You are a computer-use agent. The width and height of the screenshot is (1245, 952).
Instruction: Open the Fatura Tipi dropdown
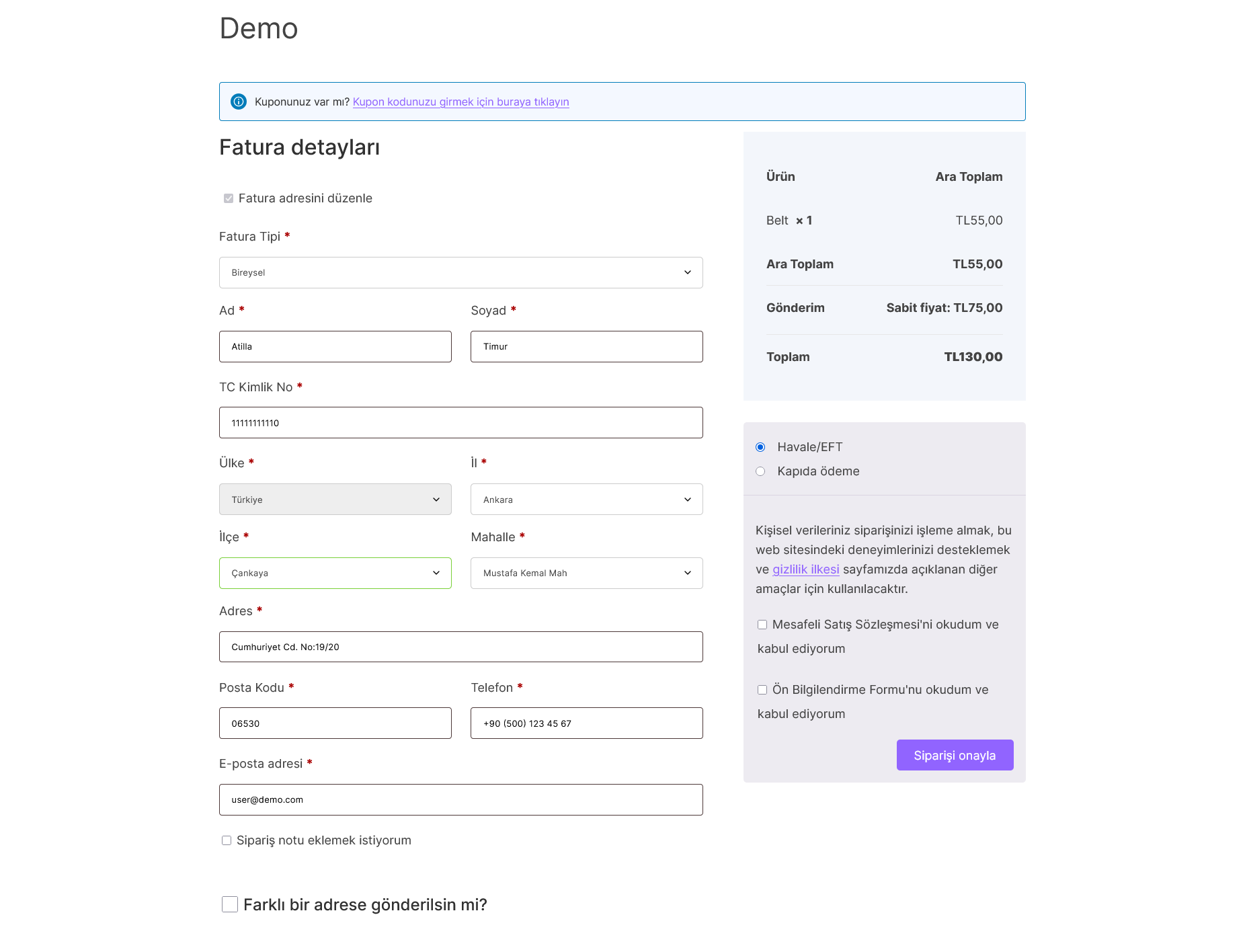[461, 272]
